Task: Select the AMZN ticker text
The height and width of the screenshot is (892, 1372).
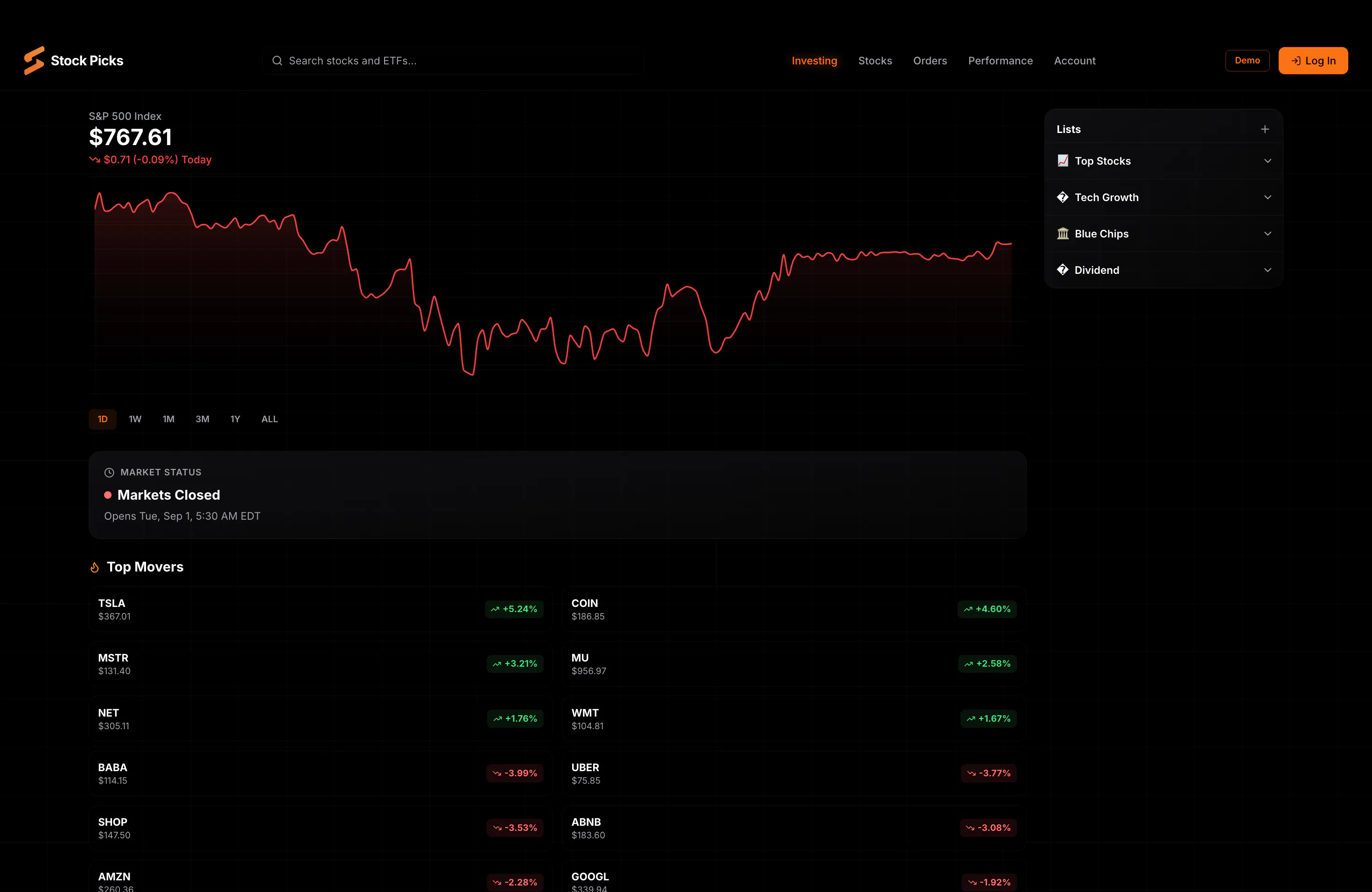Action: point(114,877)
